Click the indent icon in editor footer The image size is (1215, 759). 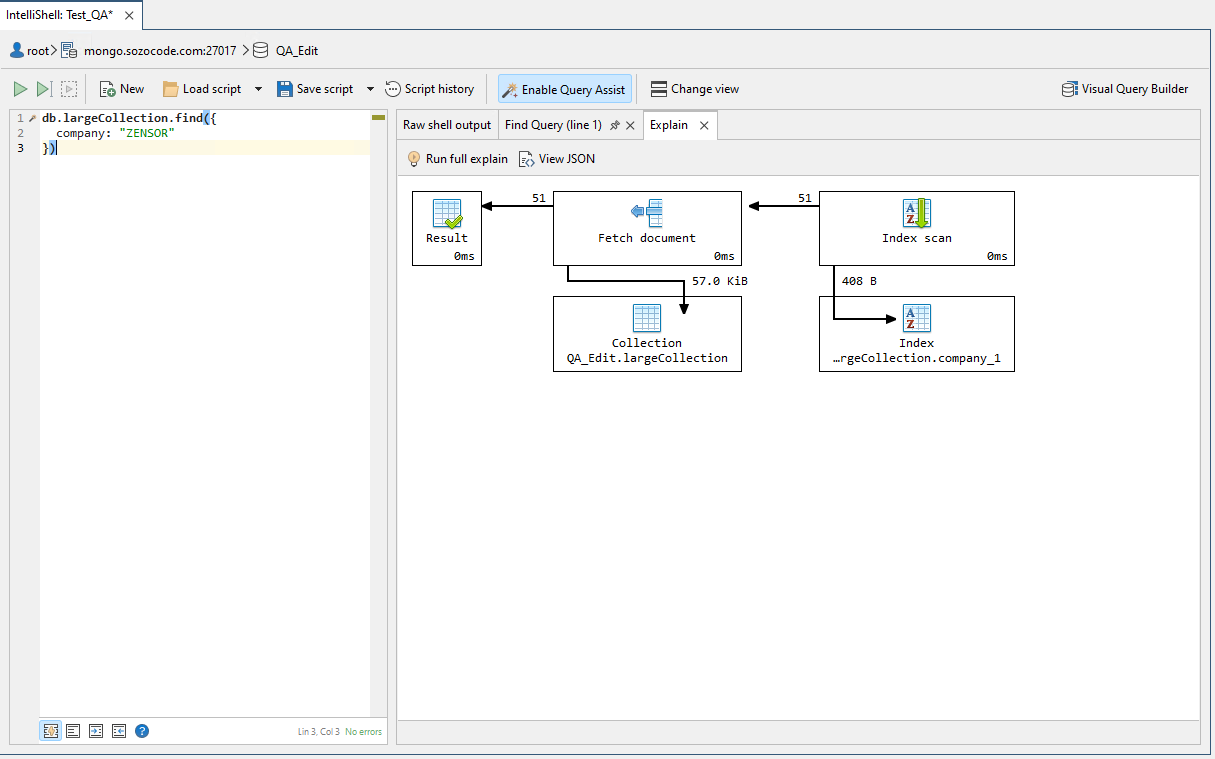pyautogui.click(x=96, y=731)
